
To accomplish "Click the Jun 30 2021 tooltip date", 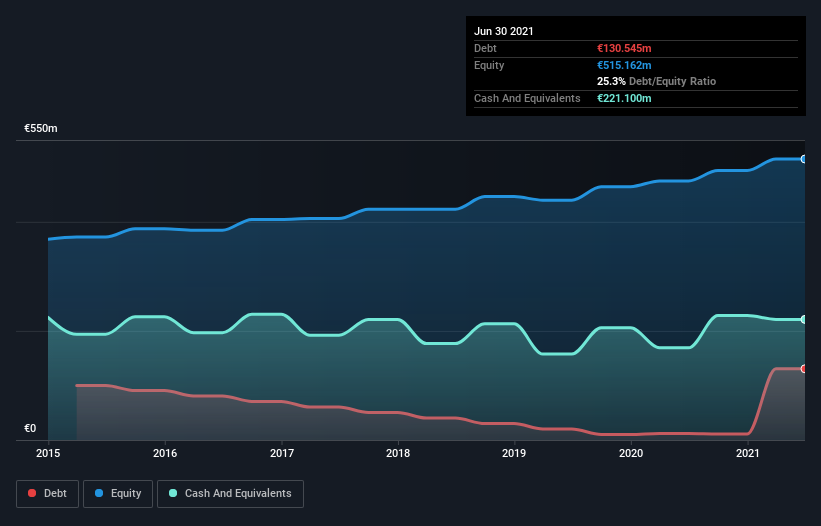I will [504, 31].
